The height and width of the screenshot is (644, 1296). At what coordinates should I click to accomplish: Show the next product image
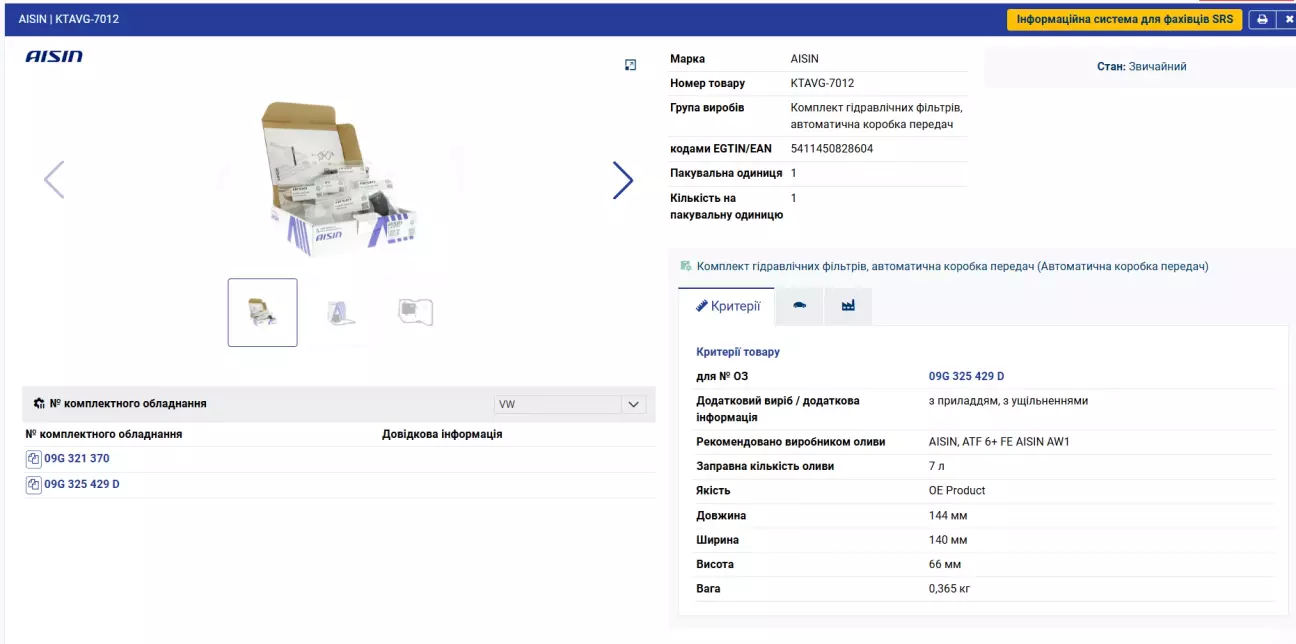coord(622,180)
